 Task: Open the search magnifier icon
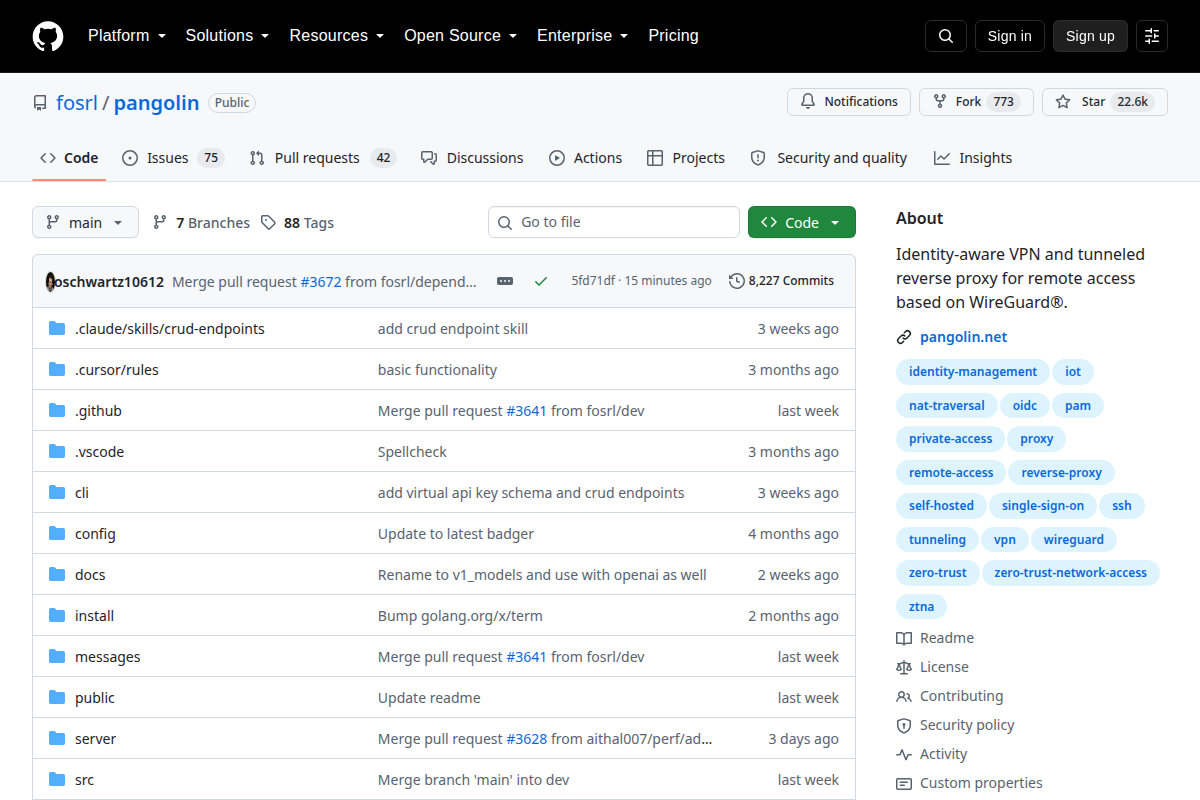tap(946, 36)
